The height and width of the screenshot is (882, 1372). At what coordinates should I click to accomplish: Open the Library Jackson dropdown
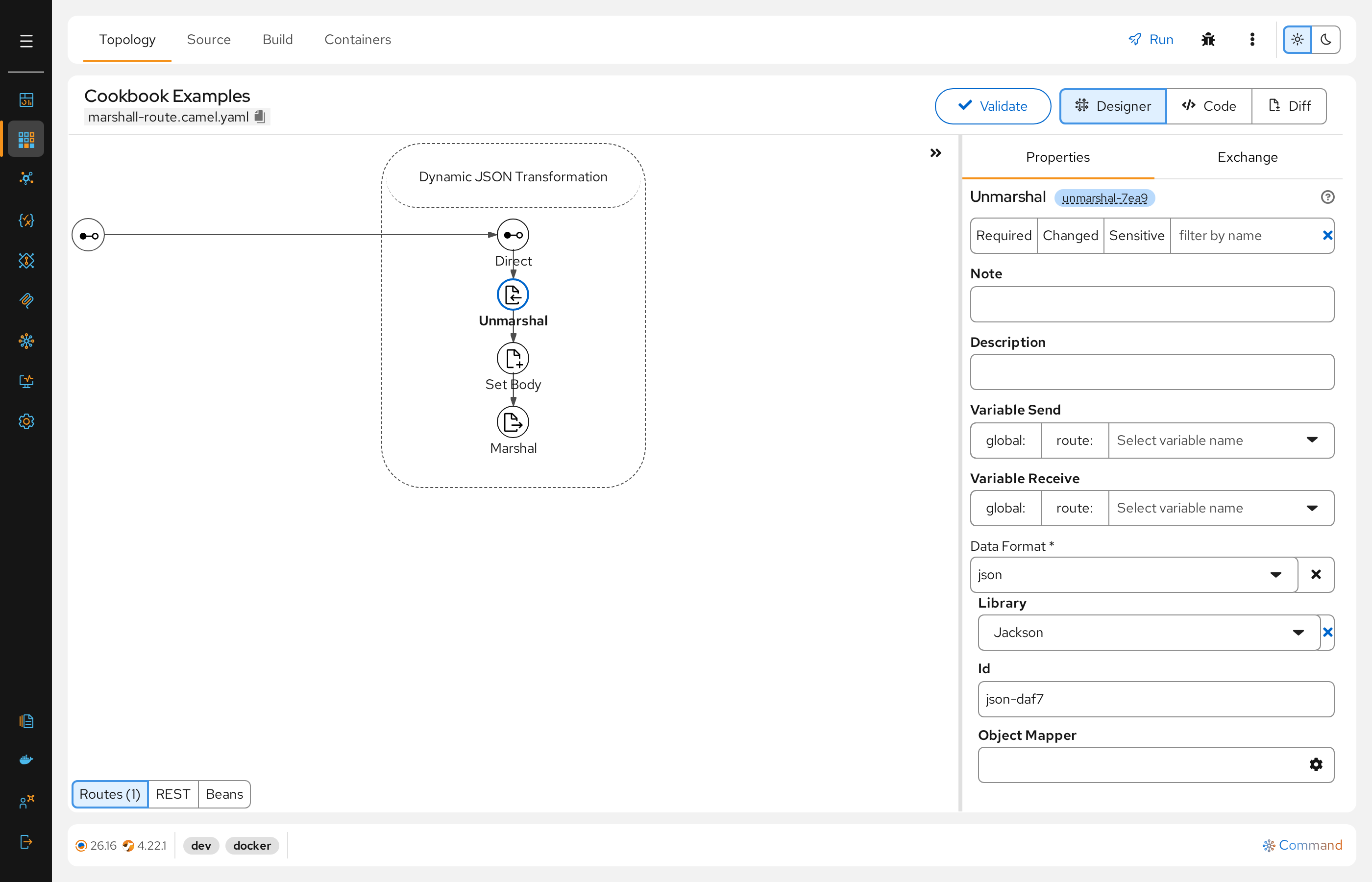pyautogui.click(x=1148, y=632)
